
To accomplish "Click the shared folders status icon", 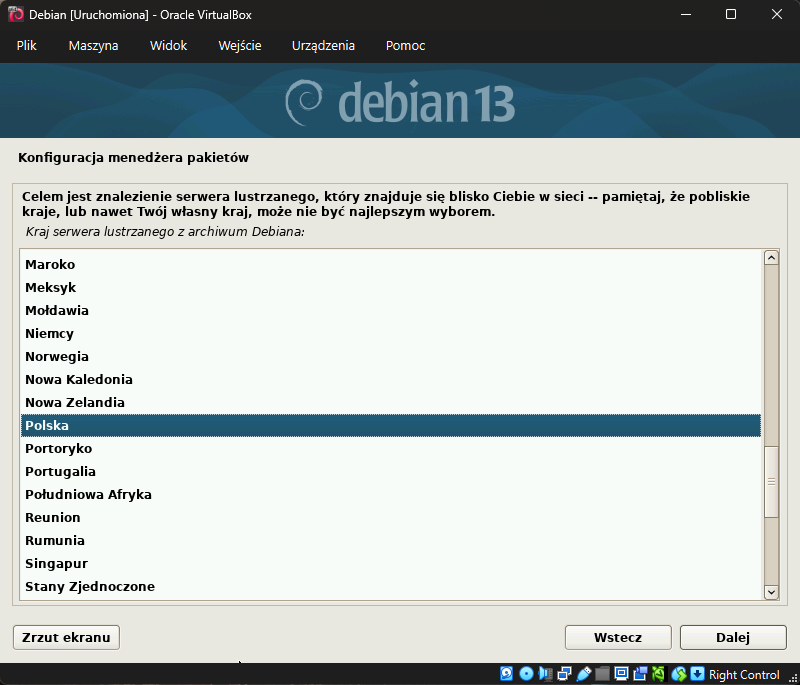I will point(602,674).
